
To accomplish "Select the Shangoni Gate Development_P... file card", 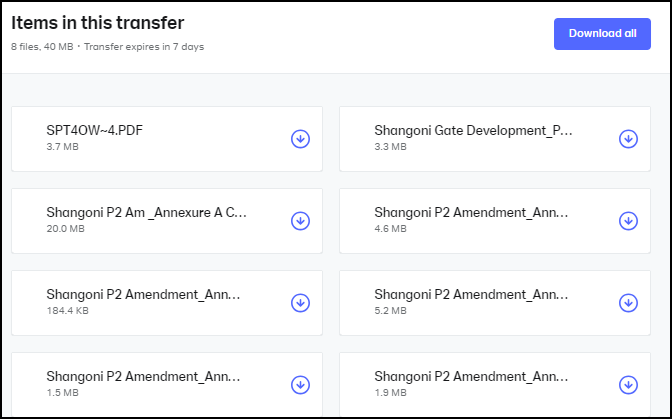I will [x=473, y=131].
